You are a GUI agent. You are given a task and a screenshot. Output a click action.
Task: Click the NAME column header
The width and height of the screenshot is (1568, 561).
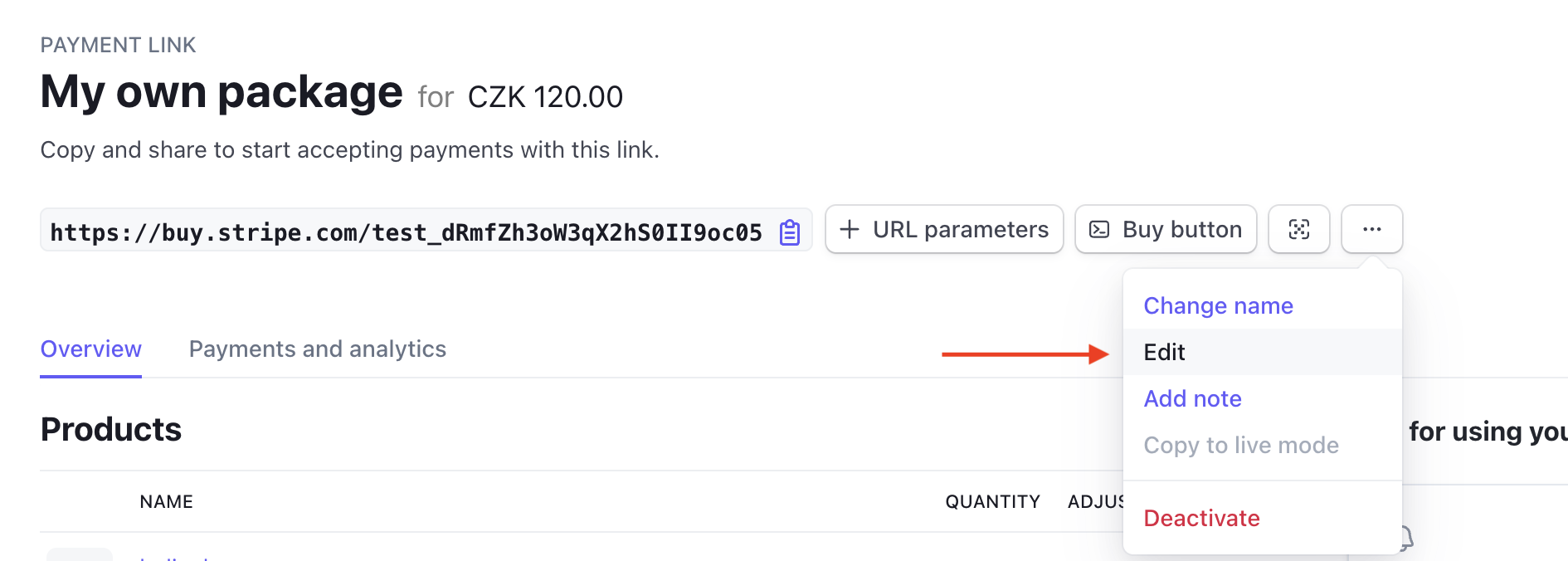165,501
